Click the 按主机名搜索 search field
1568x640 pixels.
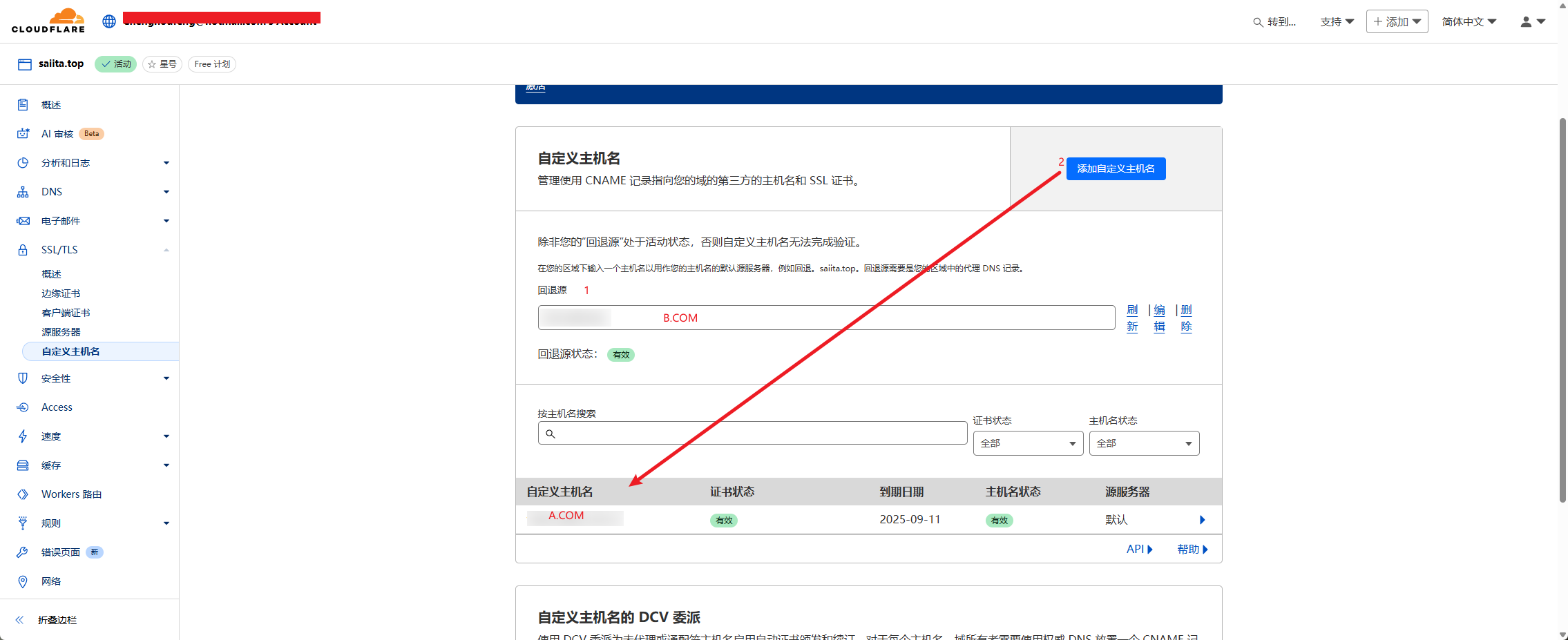point(753,434)
